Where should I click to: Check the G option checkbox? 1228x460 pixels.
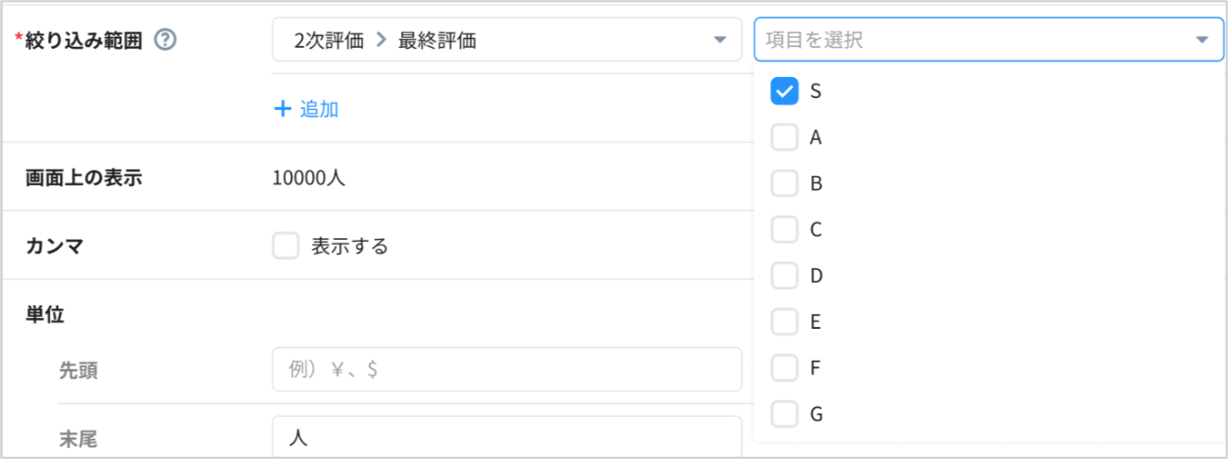pos(785,414)
